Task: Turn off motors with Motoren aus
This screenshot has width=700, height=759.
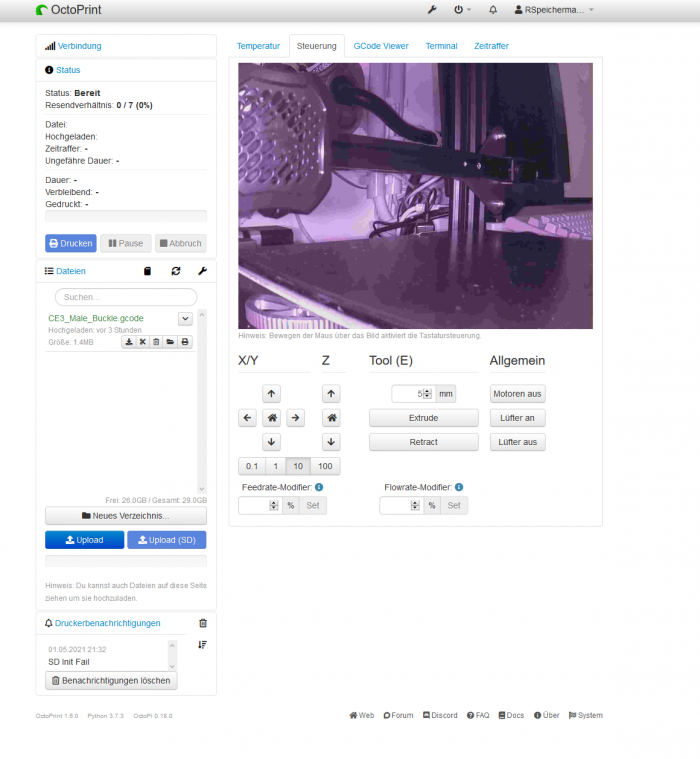Action: (517, 394)
